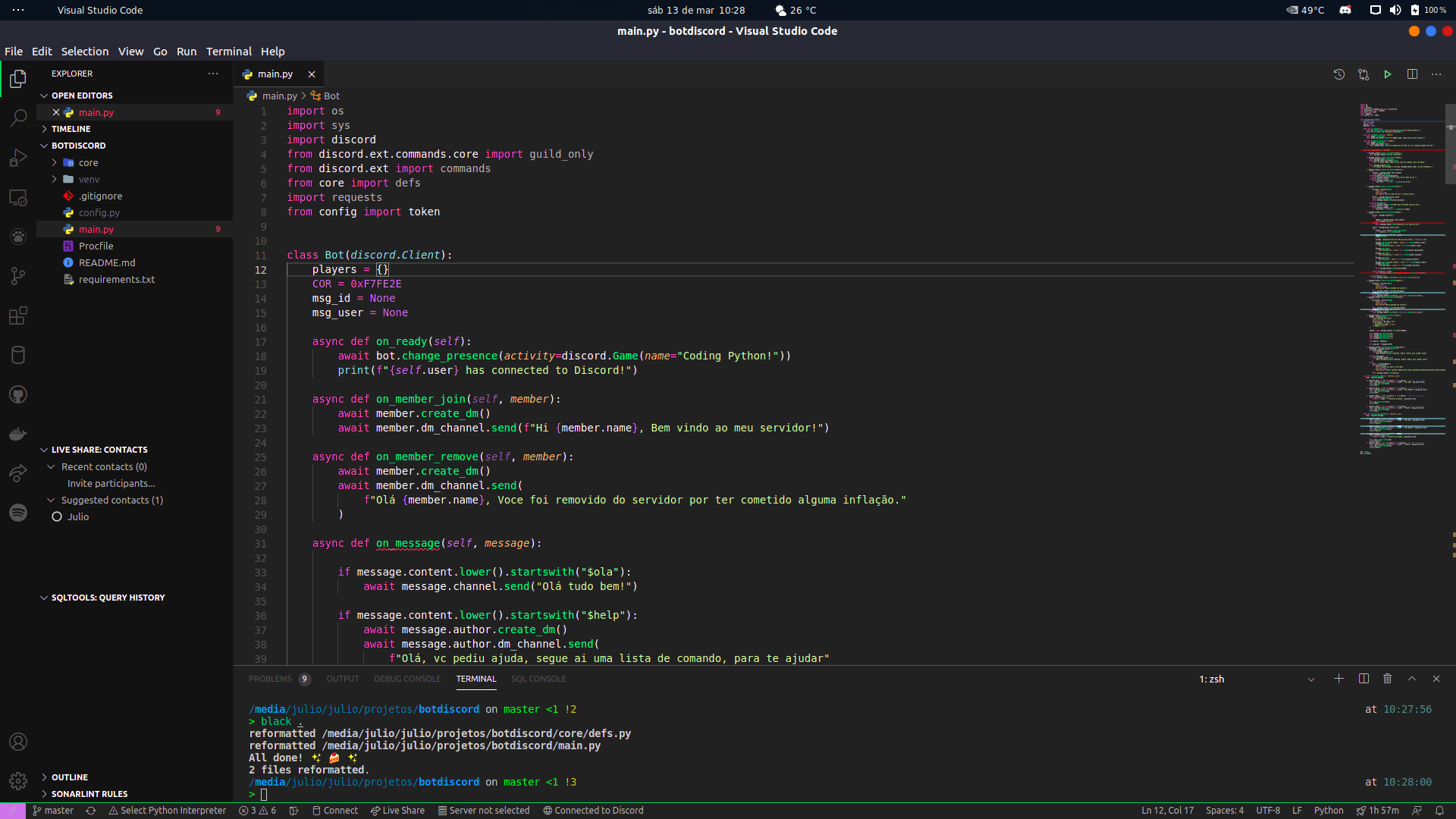
Task: Switch to the Debug Console tab
Action: pos(407,679)
